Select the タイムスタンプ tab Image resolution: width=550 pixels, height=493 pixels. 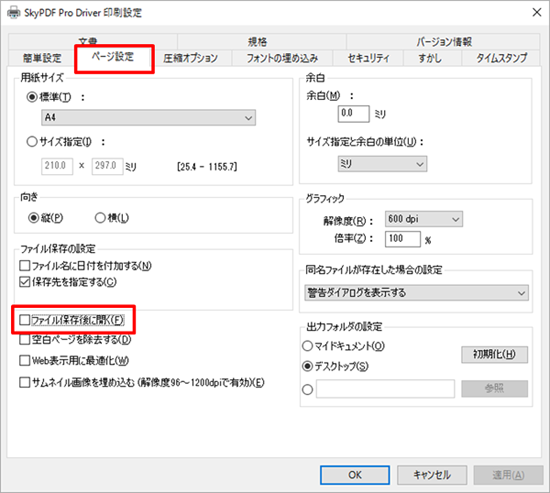coord(501,58)
